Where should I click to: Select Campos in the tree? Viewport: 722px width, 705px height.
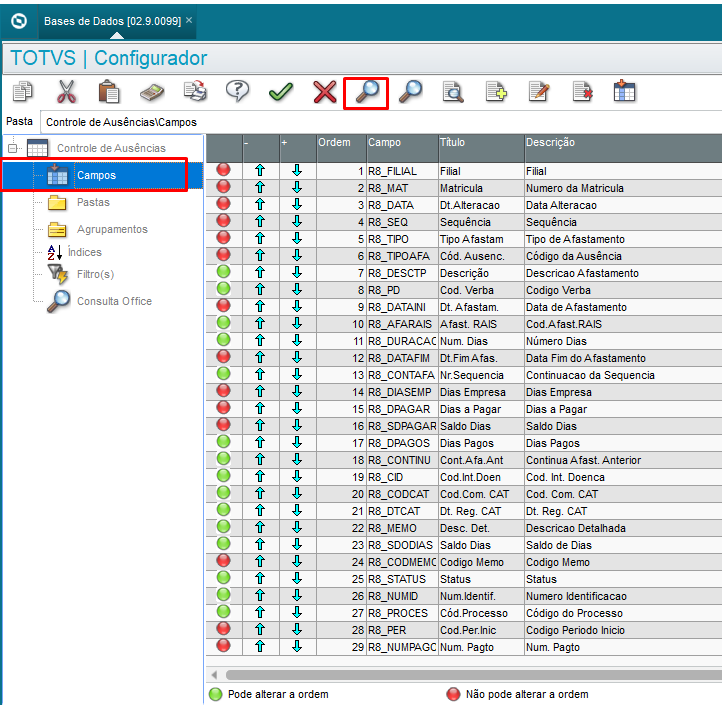coord(96,175)
